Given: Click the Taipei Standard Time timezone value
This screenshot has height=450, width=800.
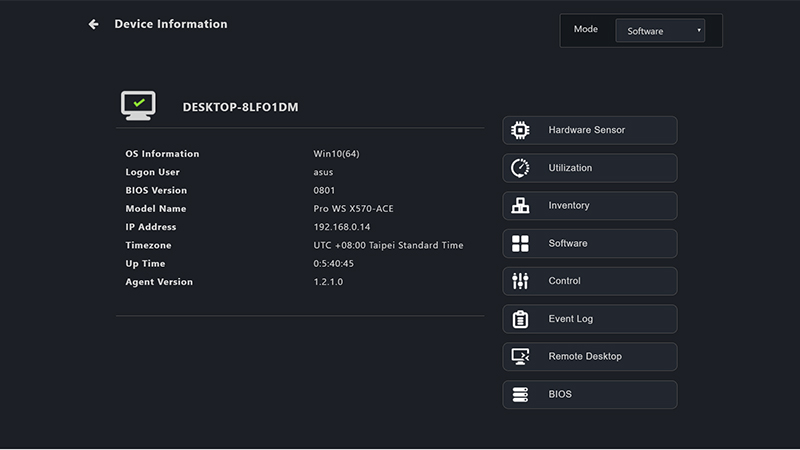Looking at the screenshot, I should pos(388,245).
